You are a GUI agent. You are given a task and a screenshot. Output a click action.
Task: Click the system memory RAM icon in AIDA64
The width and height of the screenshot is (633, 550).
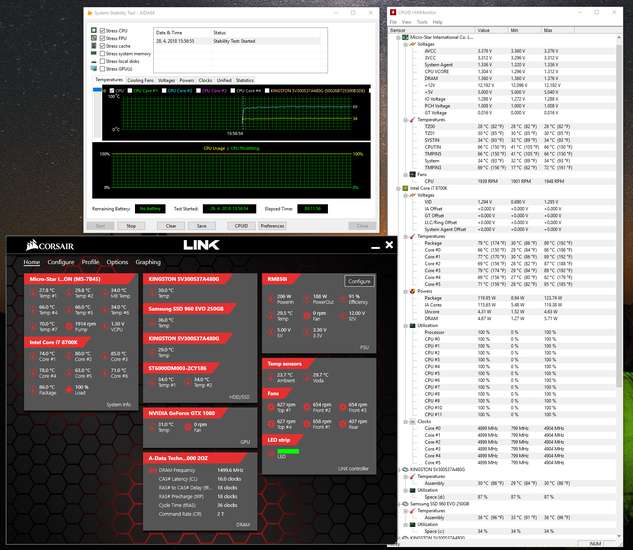point(94,53)
